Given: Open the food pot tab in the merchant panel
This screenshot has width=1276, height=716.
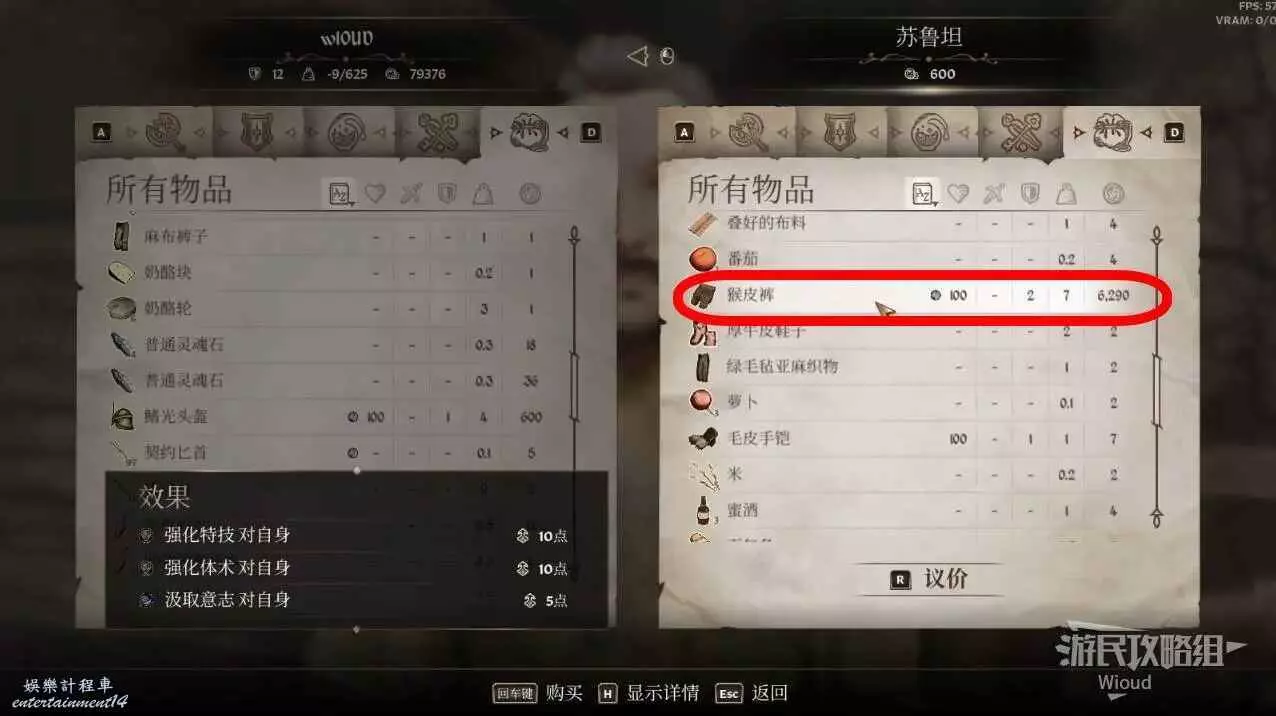Looking at the screenshot, I should [x=930, y=132].
